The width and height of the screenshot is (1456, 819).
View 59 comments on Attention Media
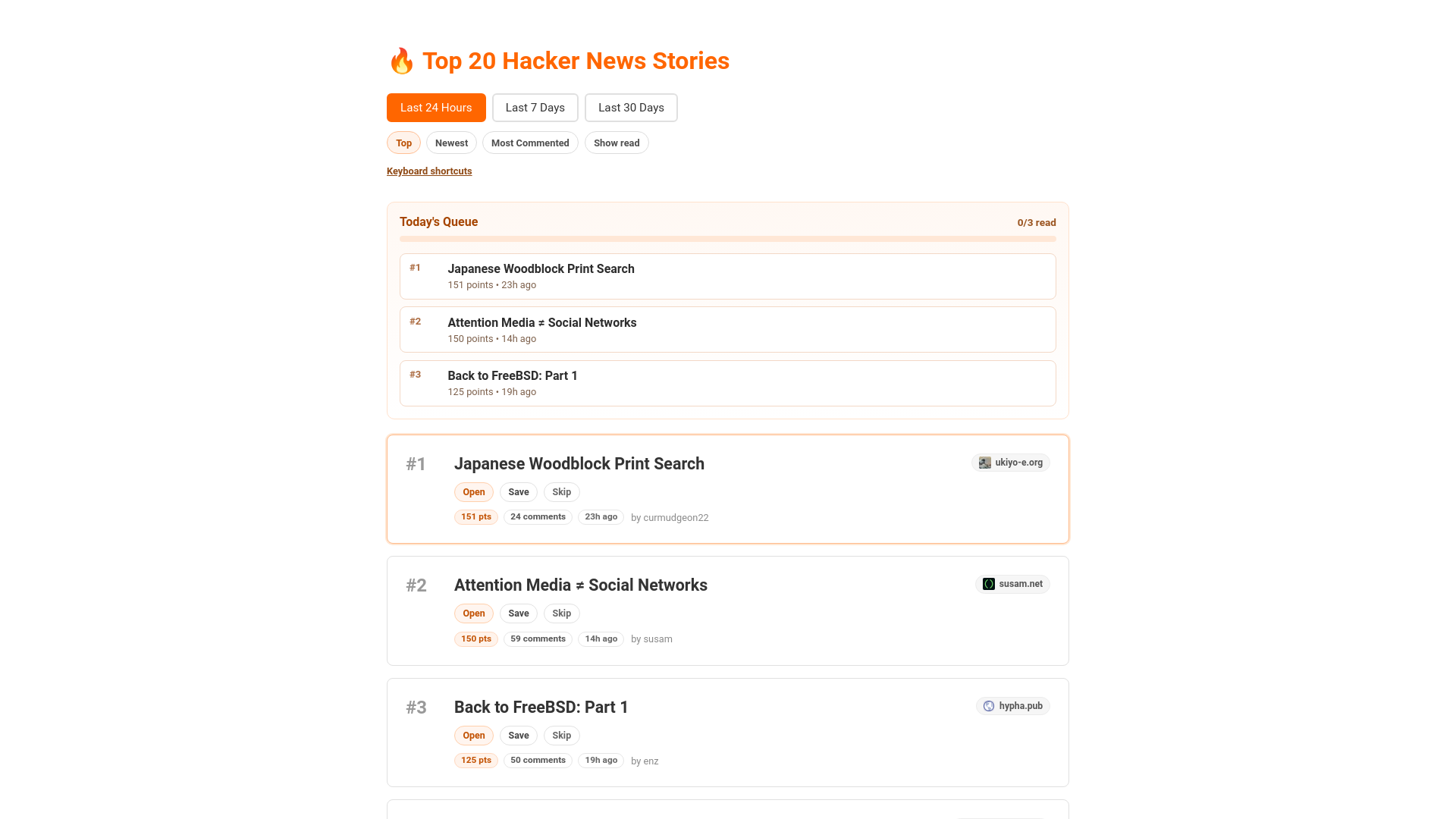point(538,639)
